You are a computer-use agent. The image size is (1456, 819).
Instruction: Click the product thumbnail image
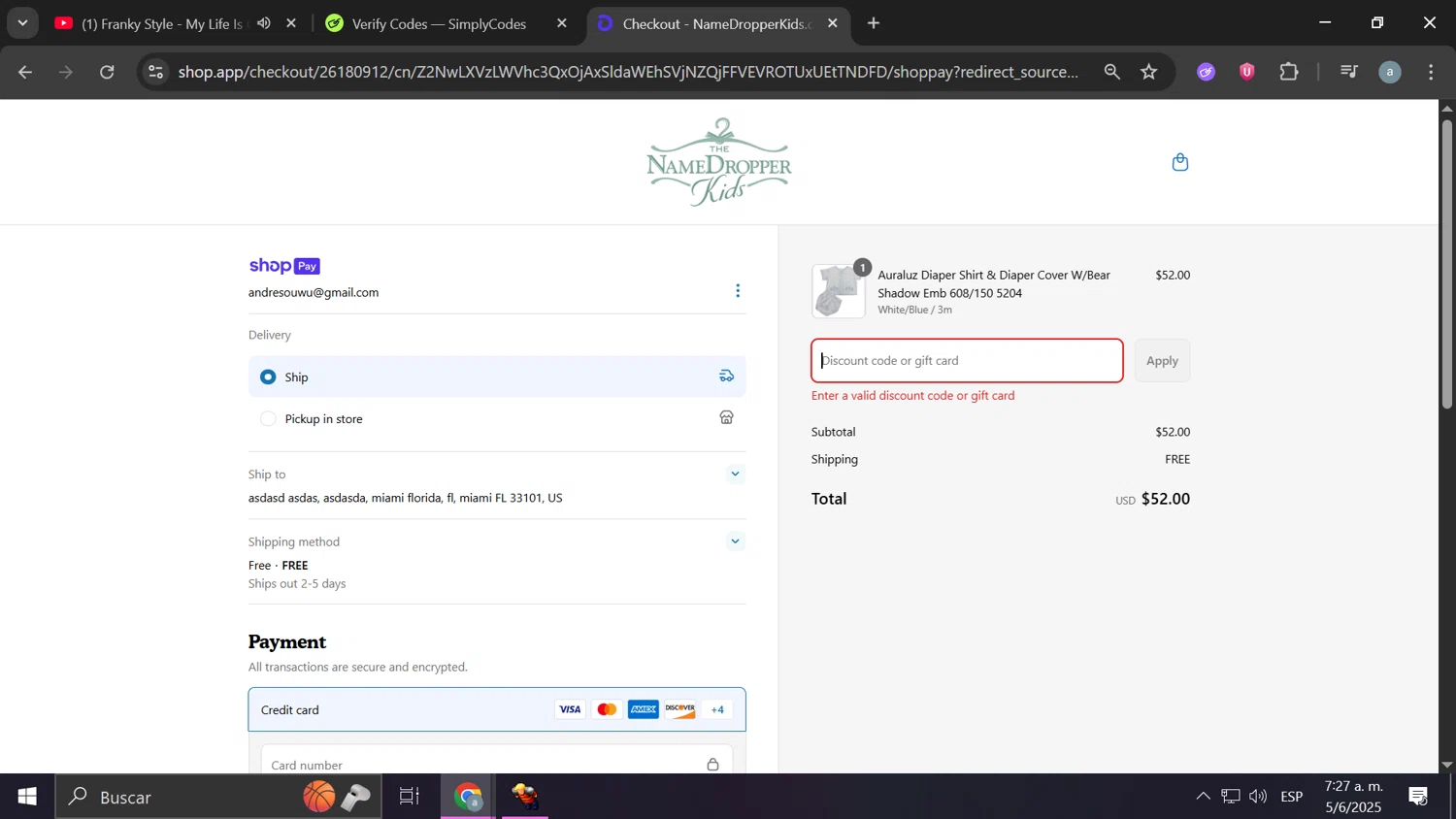tap(839, 291)
